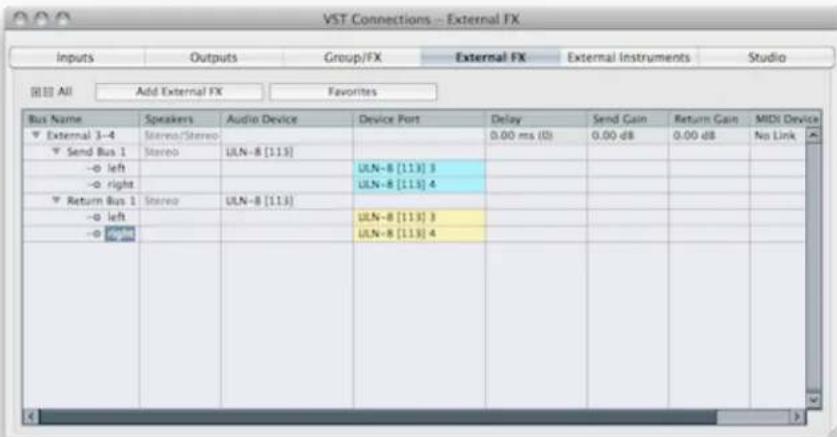The width and height of the screenshot is (837, 437).
Task: Click the Audio Device column header
Action: tap(287, 119)
